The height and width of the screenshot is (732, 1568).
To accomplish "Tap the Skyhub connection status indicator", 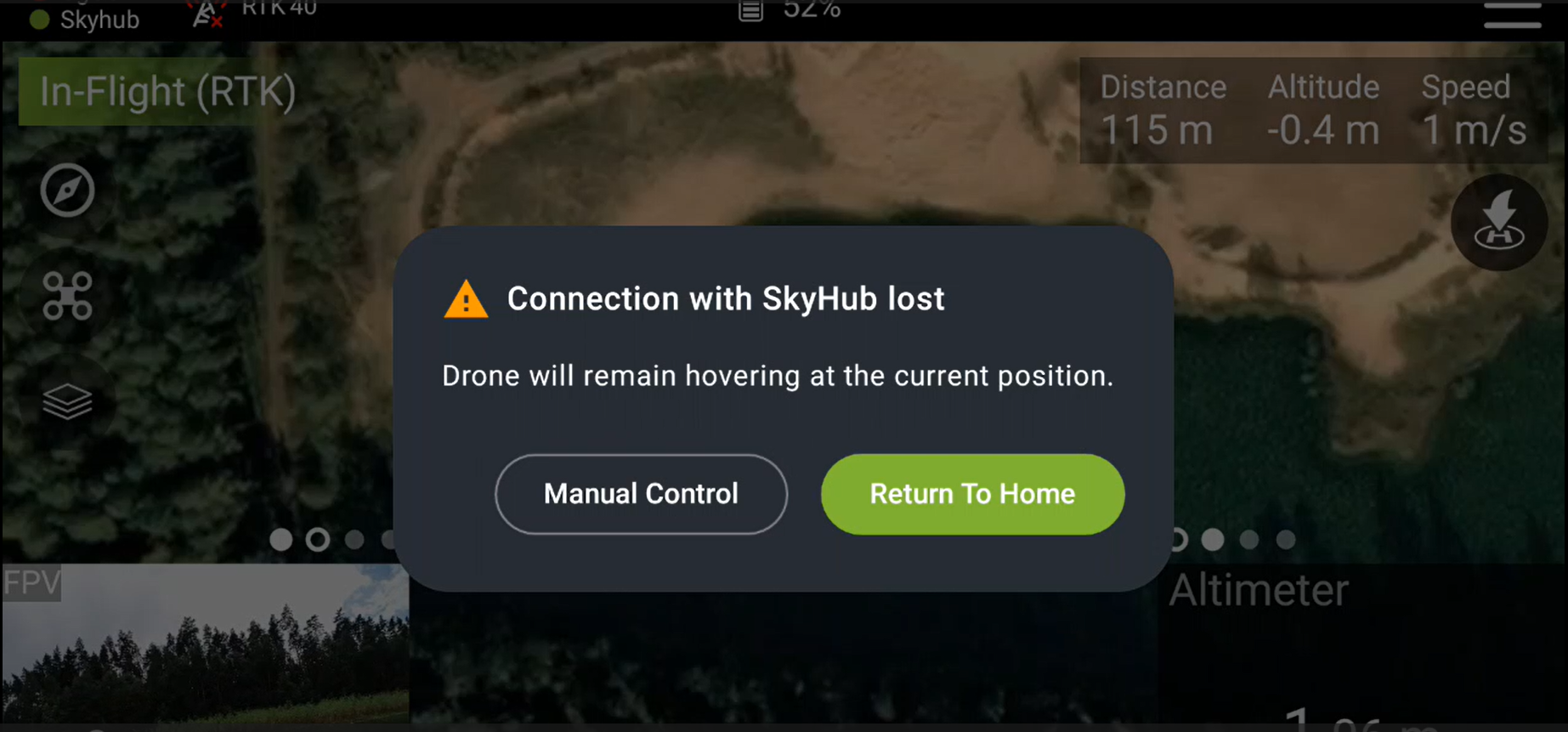I will (x=84, y=19).
